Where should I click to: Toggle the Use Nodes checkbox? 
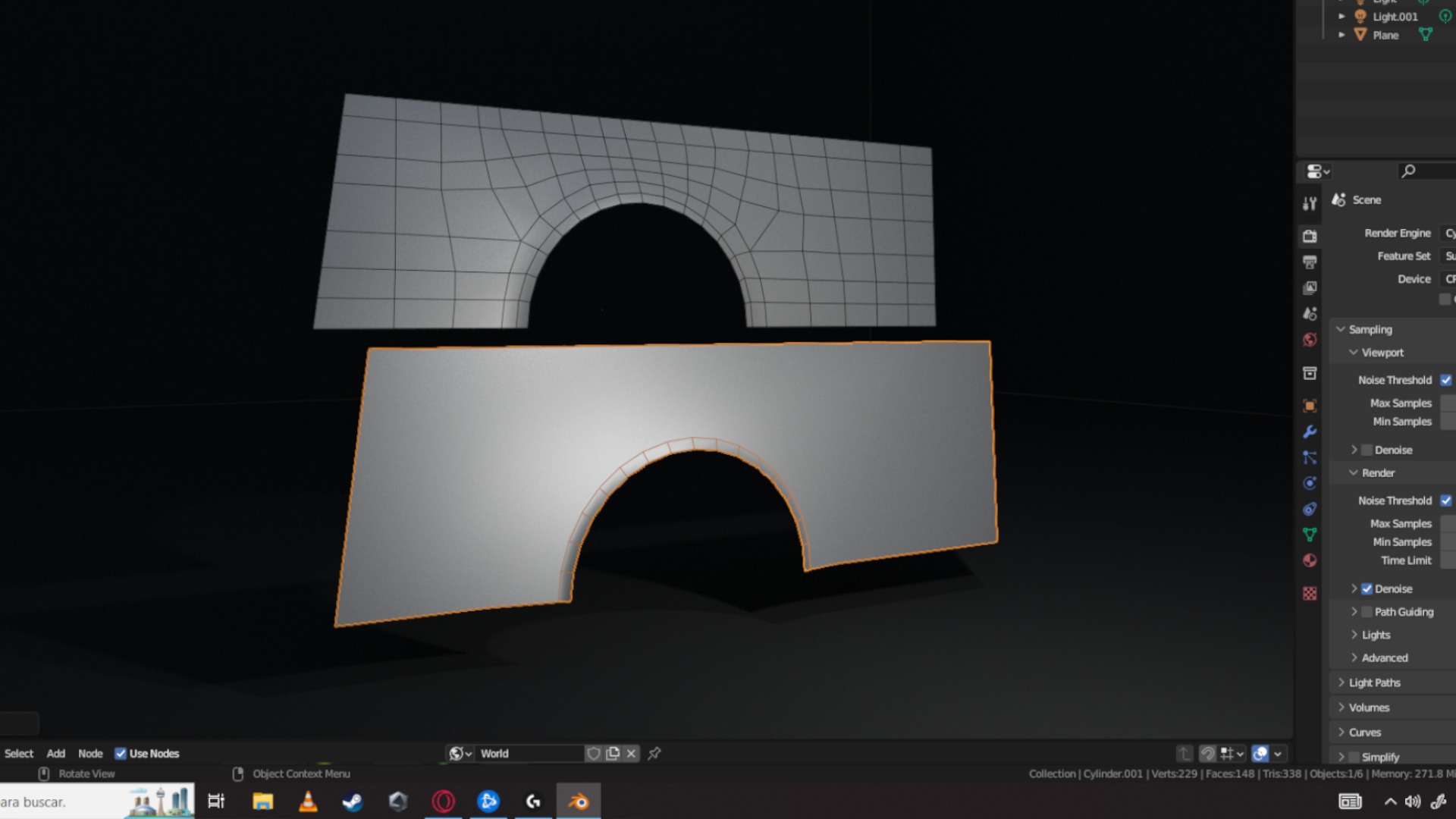121,753
